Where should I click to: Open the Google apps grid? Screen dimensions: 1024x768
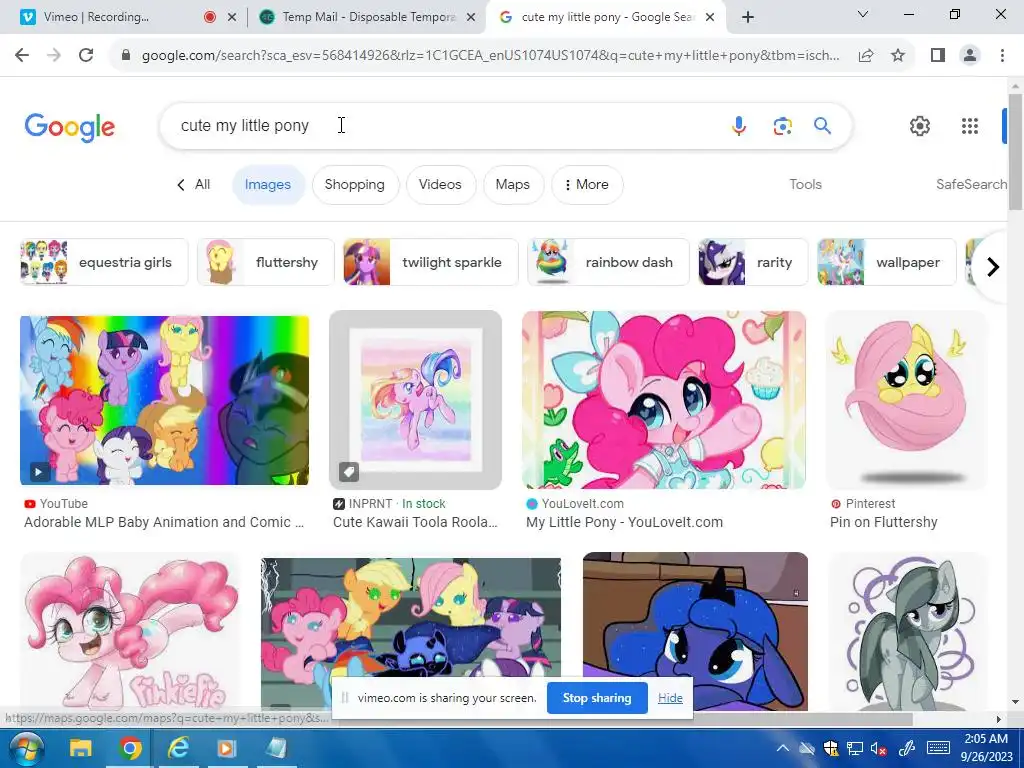pos(970,125)
